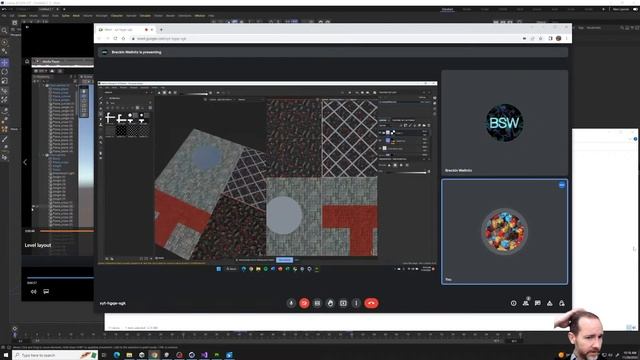Bookmark this page with the star icon

click(541, 38)
